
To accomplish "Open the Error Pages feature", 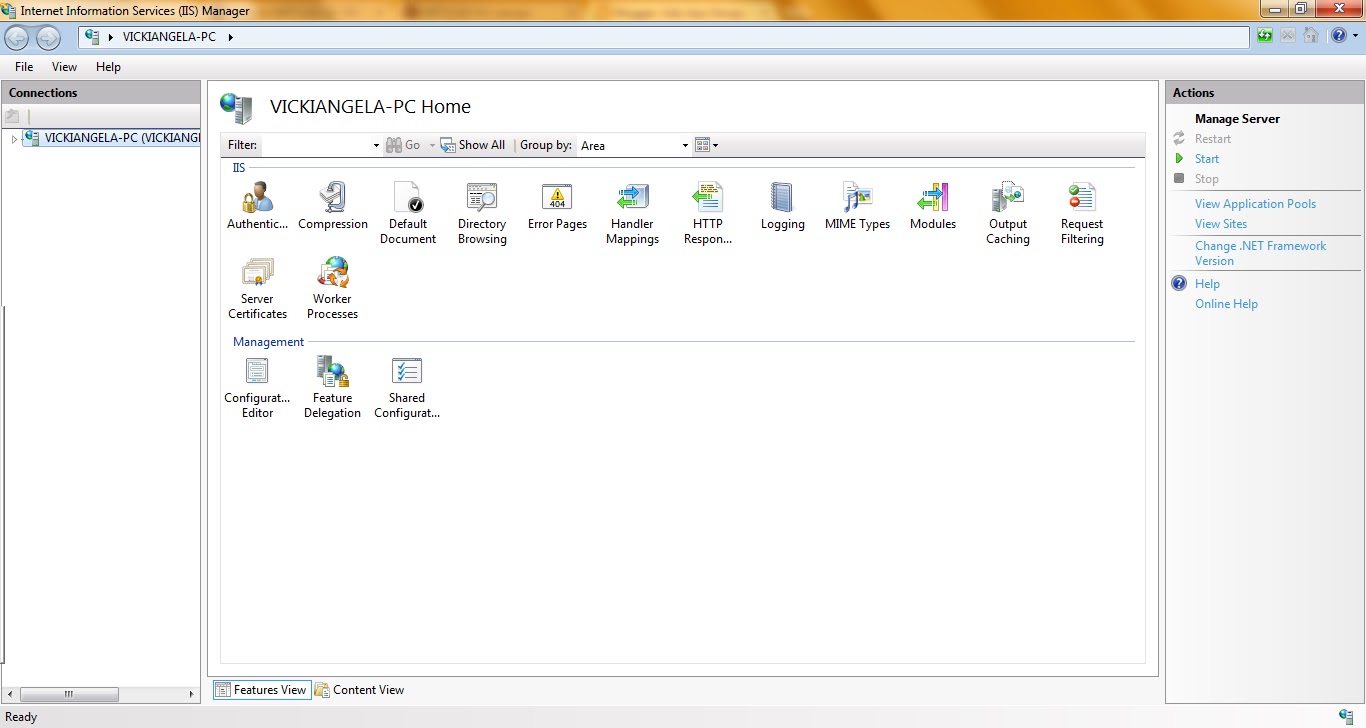I will coord(557,206).
